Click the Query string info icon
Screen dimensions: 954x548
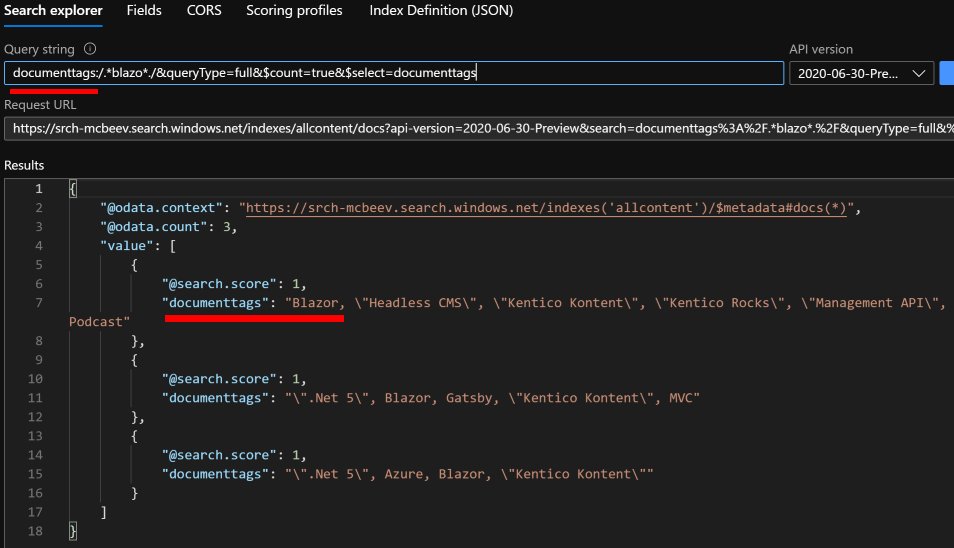[90, 49]
